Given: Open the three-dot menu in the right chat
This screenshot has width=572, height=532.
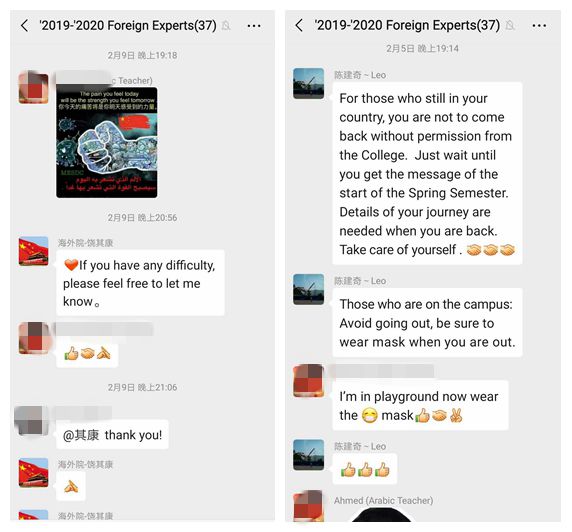Looking at the screenshot, I should pyautogui.click(x=539, y=26).
